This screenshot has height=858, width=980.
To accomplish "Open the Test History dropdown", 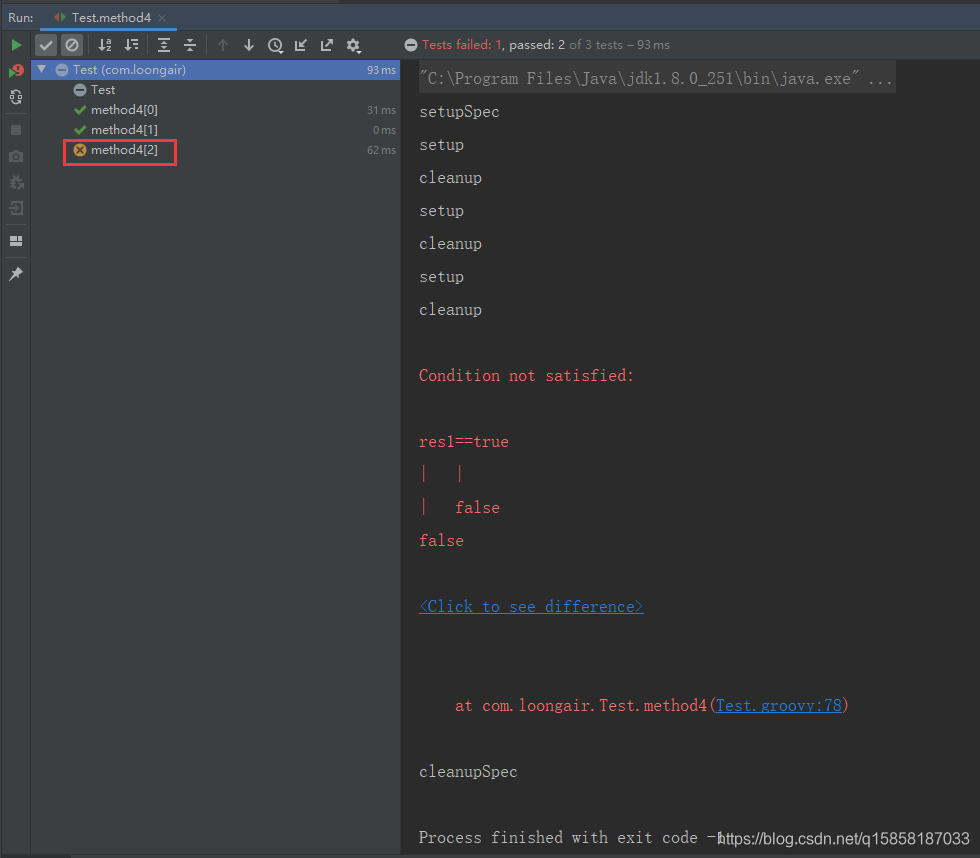I will tap(275, 45).
